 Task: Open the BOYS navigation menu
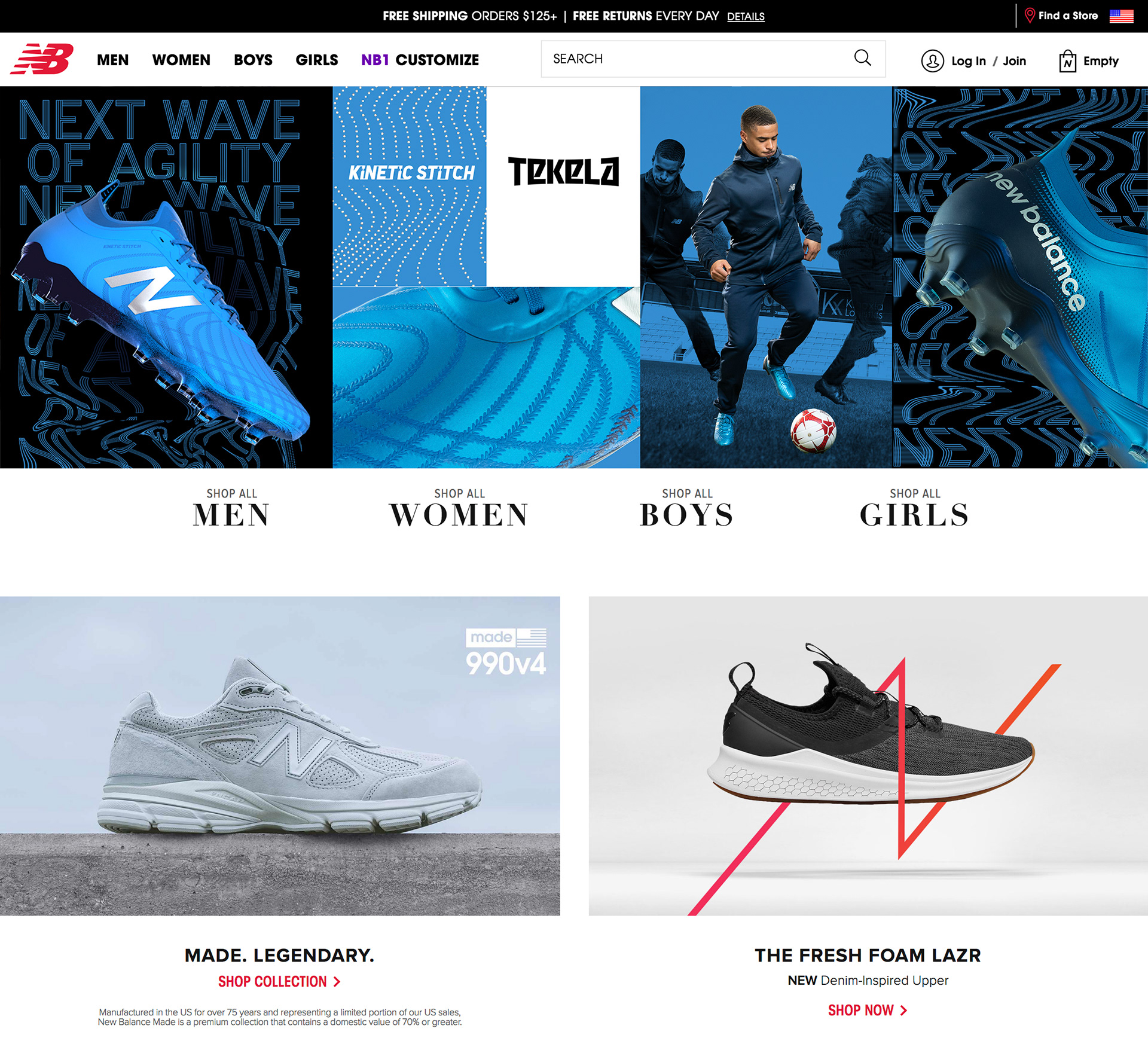(x=253, y=60)
